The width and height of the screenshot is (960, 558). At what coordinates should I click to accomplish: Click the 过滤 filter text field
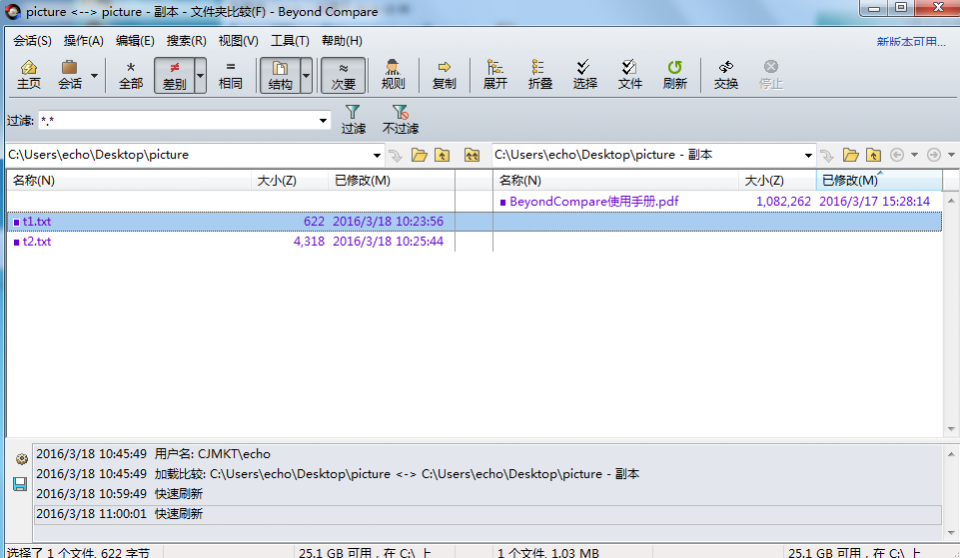pyautogui.click(x=178, y=121)
